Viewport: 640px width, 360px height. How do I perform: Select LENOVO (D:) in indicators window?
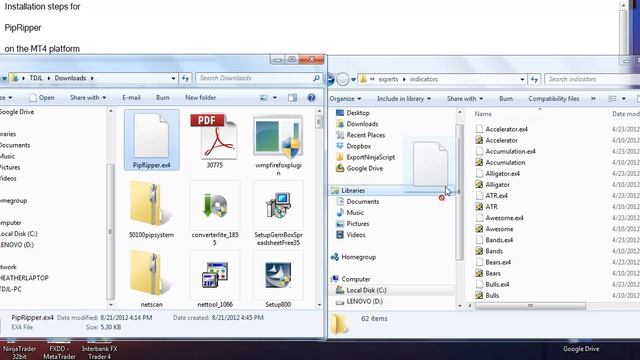359,301
